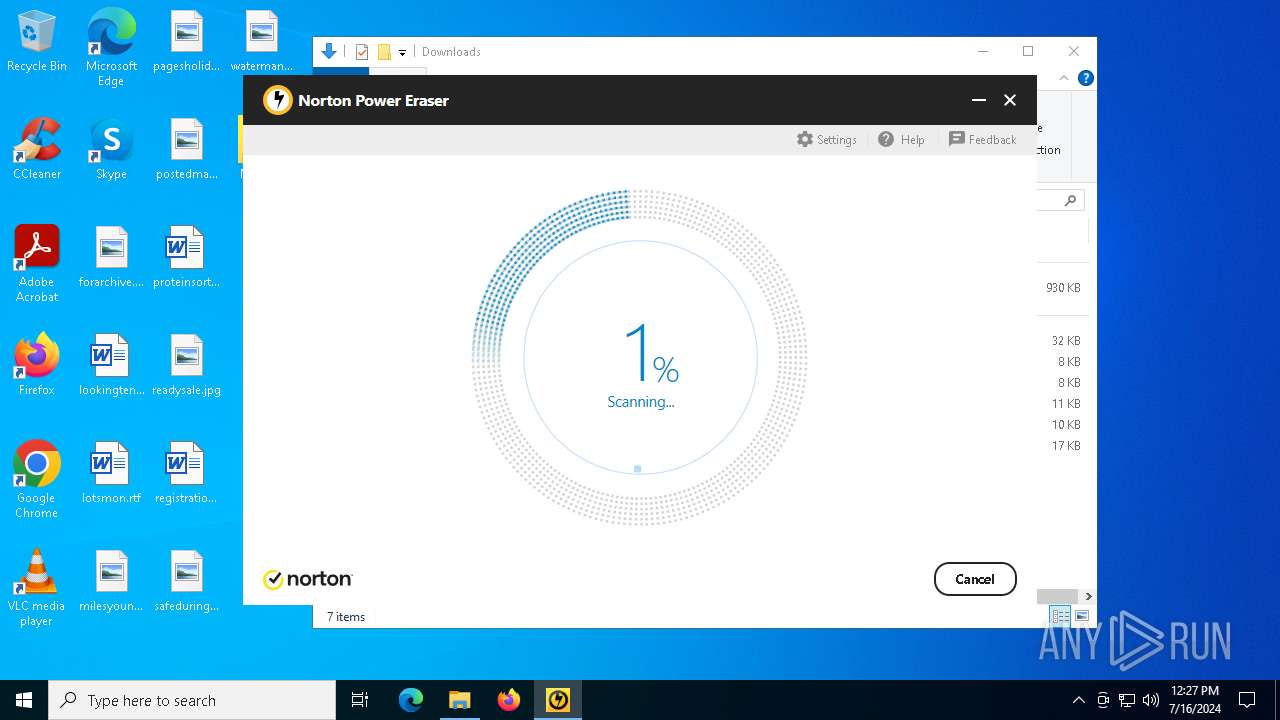
Task: Open File Explorer from taskbar
Action: (459, 700)
